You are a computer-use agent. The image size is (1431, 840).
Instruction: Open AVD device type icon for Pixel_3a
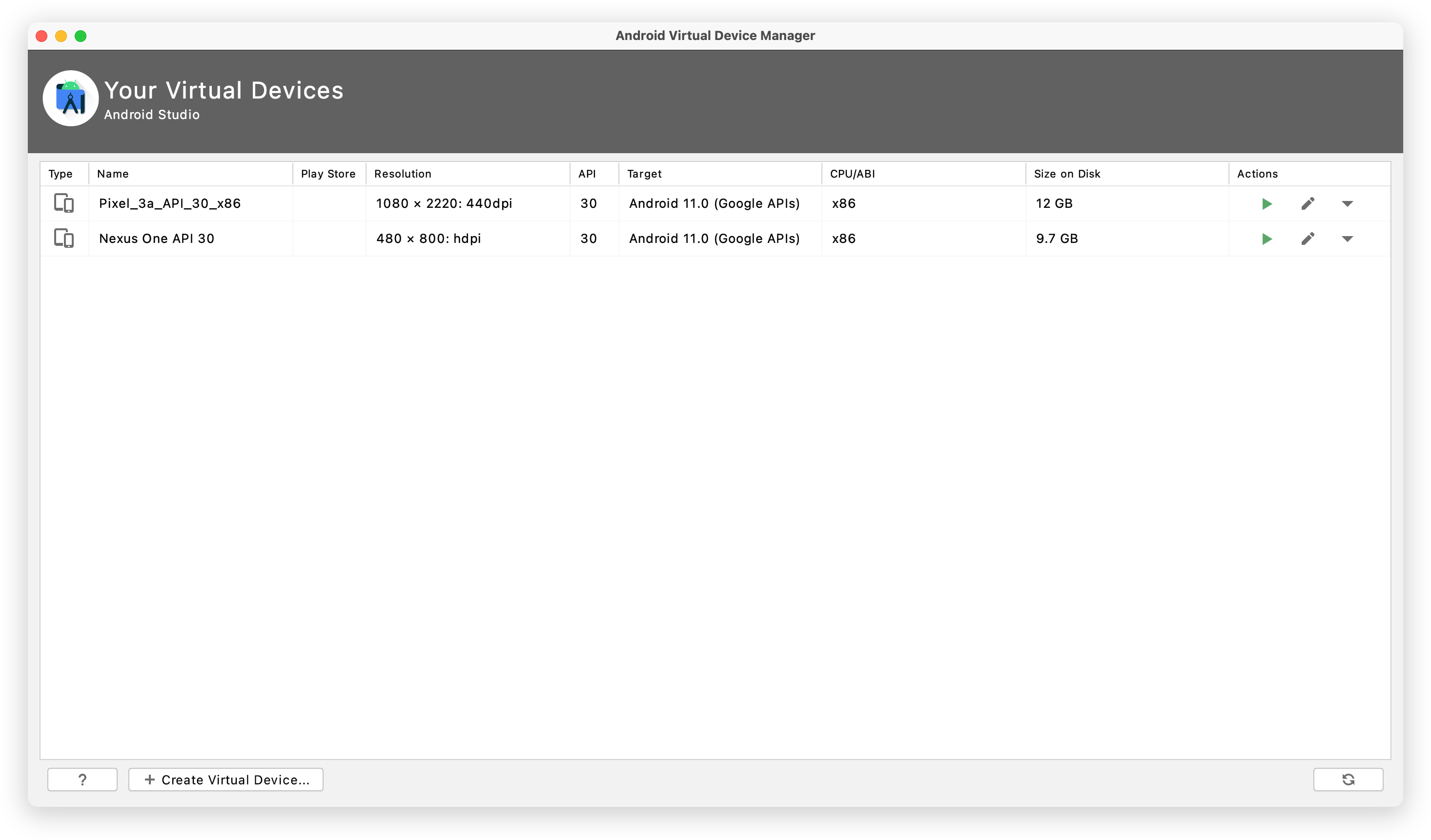64,203
